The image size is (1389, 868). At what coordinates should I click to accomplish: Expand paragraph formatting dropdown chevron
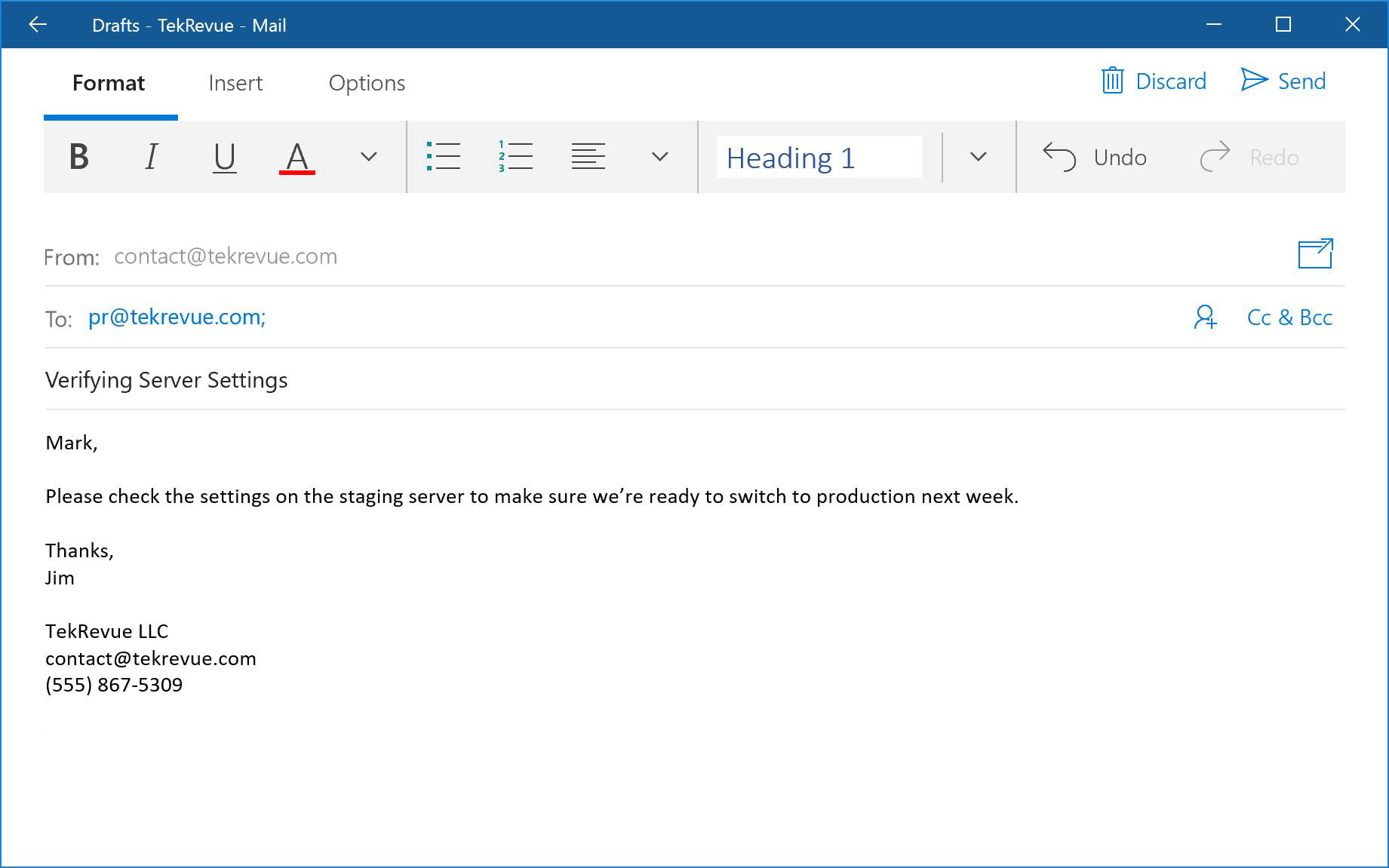click(x=660, y=157)
